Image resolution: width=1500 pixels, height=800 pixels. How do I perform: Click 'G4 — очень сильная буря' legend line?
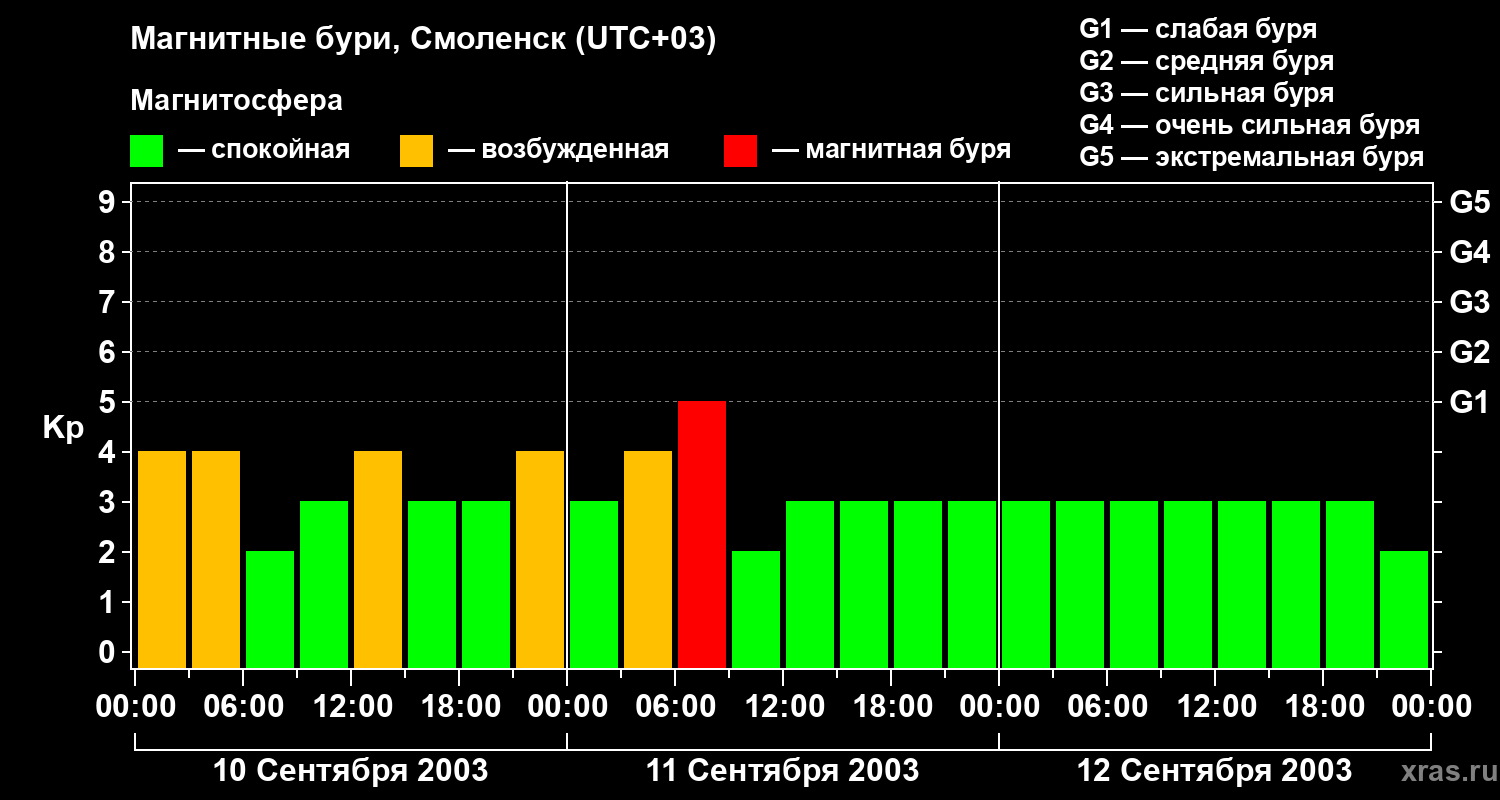(1249, 125)
